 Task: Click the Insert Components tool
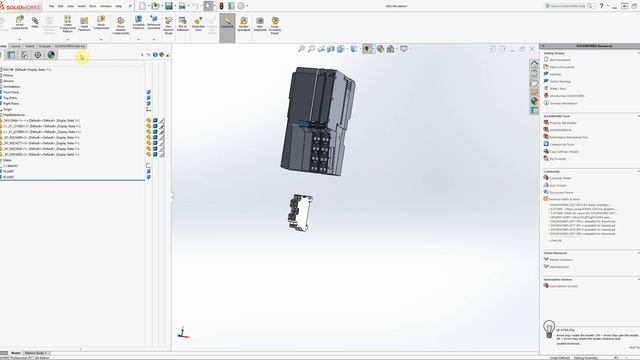tap(20, 23)
